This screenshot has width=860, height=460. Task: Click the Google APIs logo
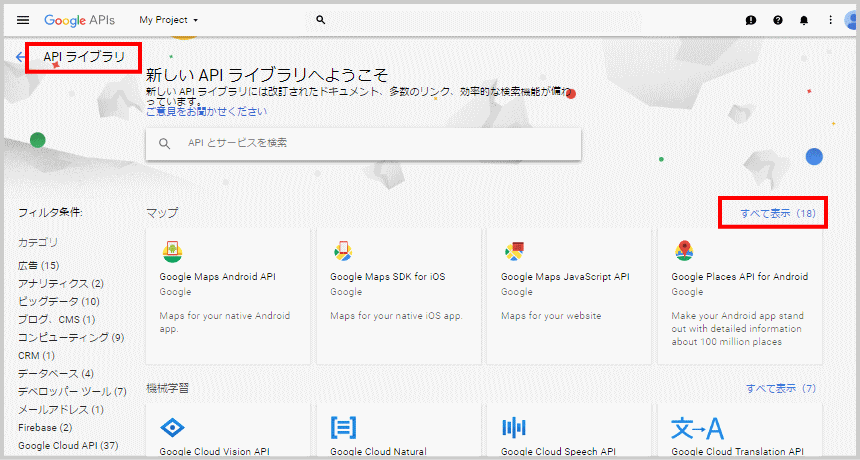(80, 20)
